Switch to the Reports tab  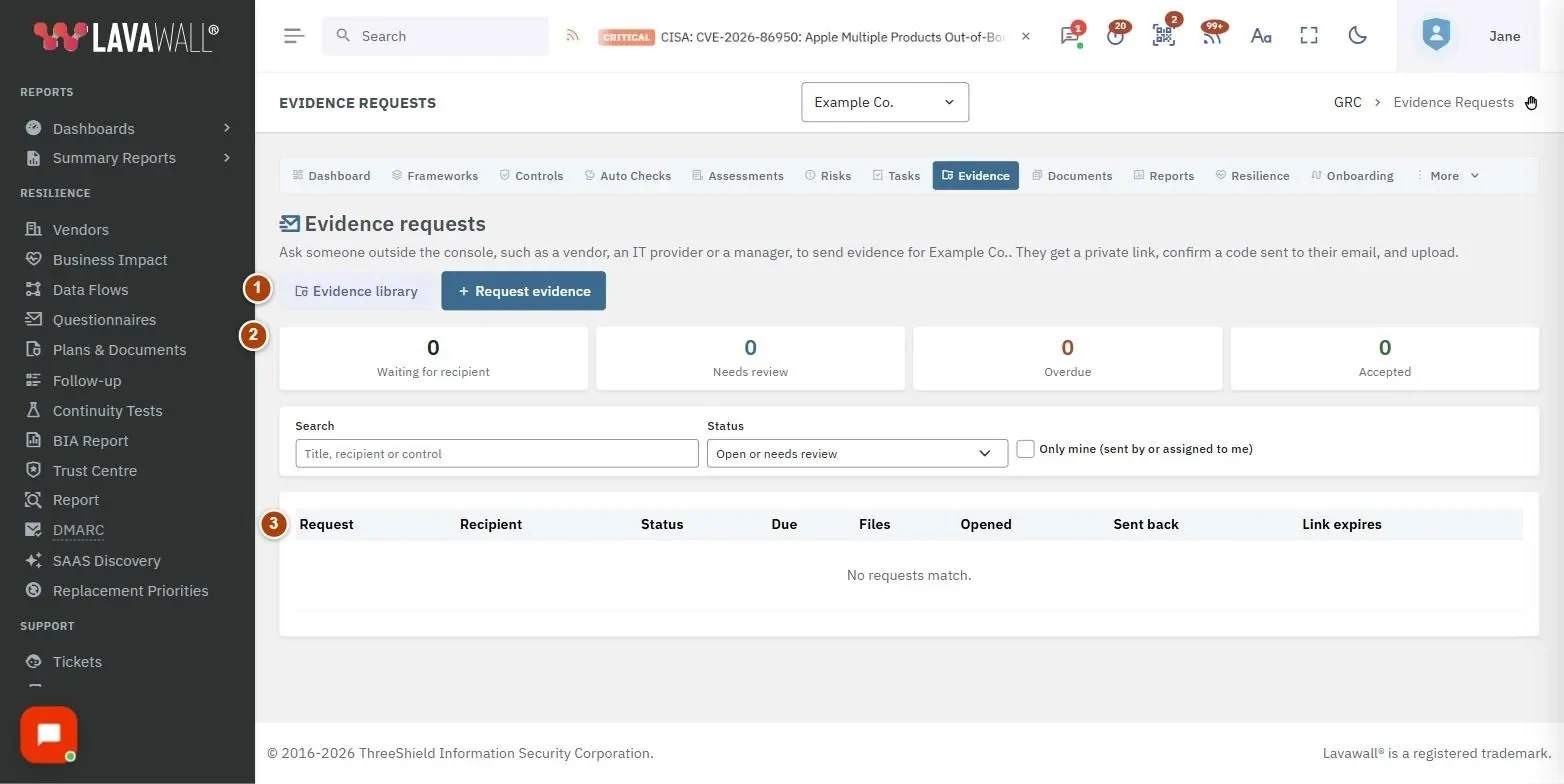point(1164,175)
